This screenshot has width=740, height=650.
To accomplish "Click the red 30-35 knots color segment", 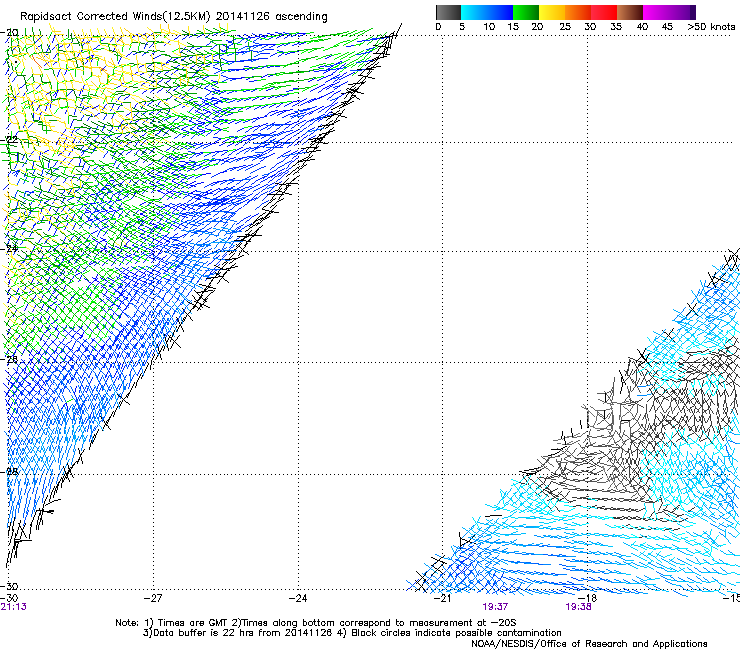I will (x=604, y=12).
